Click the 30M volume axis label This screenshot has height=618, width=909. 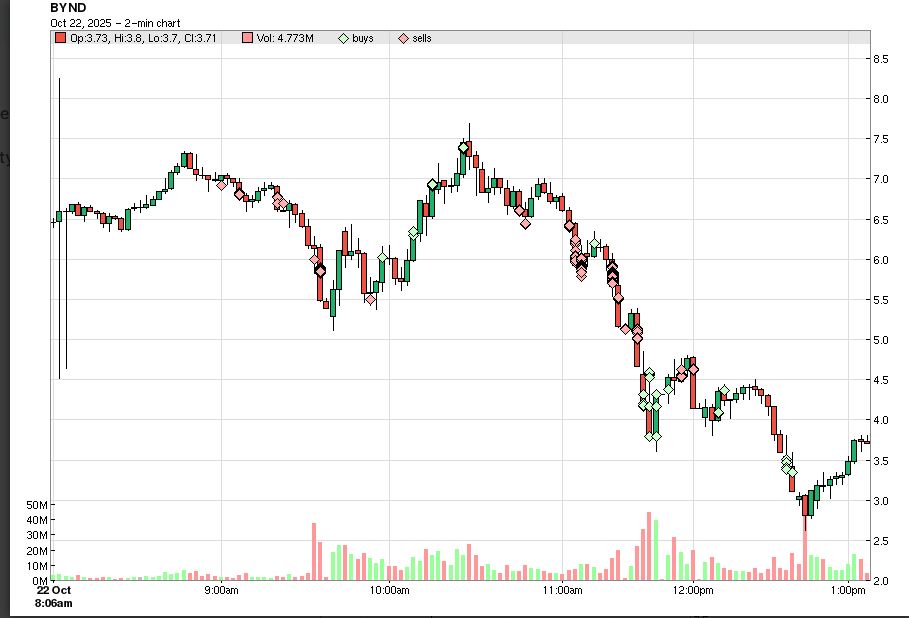37,535
